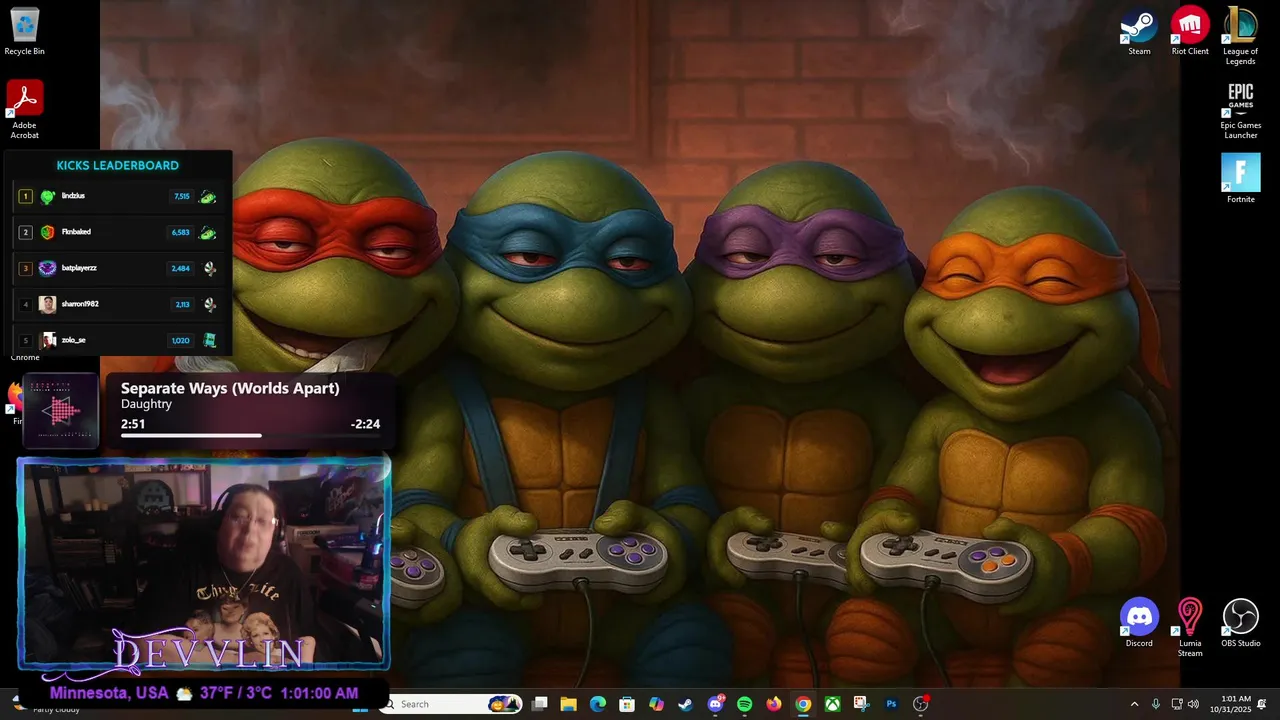
Task: Launch OBS Studio desktop shortcut
Action: 1240,623
